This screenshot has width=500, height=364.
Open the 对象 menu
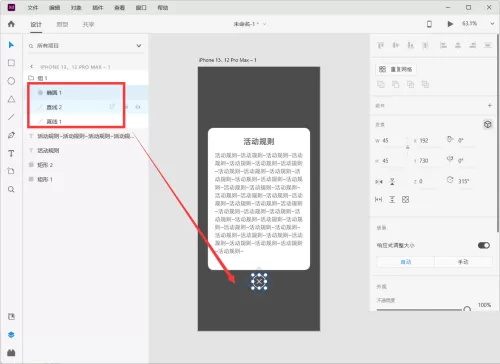[76, 8]
